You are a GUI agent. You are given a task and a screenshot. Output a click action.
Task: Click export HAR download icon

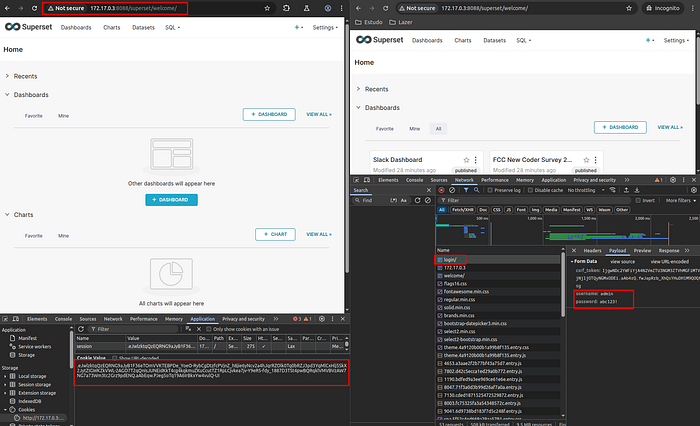pyautogui.click(x=637, y=190)
